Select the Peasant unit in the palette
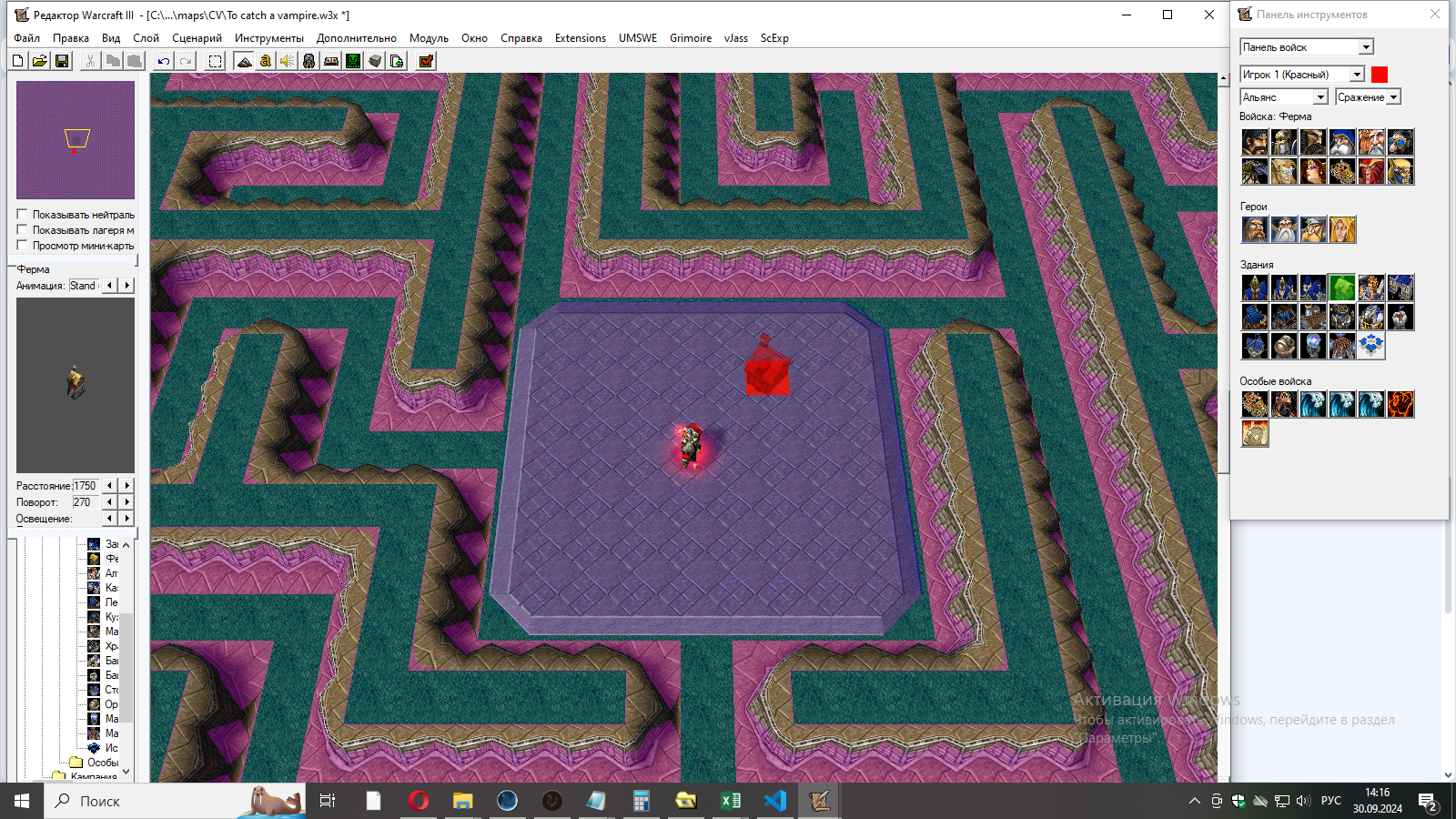The image size is (1456, 819). pos(1255,142)
